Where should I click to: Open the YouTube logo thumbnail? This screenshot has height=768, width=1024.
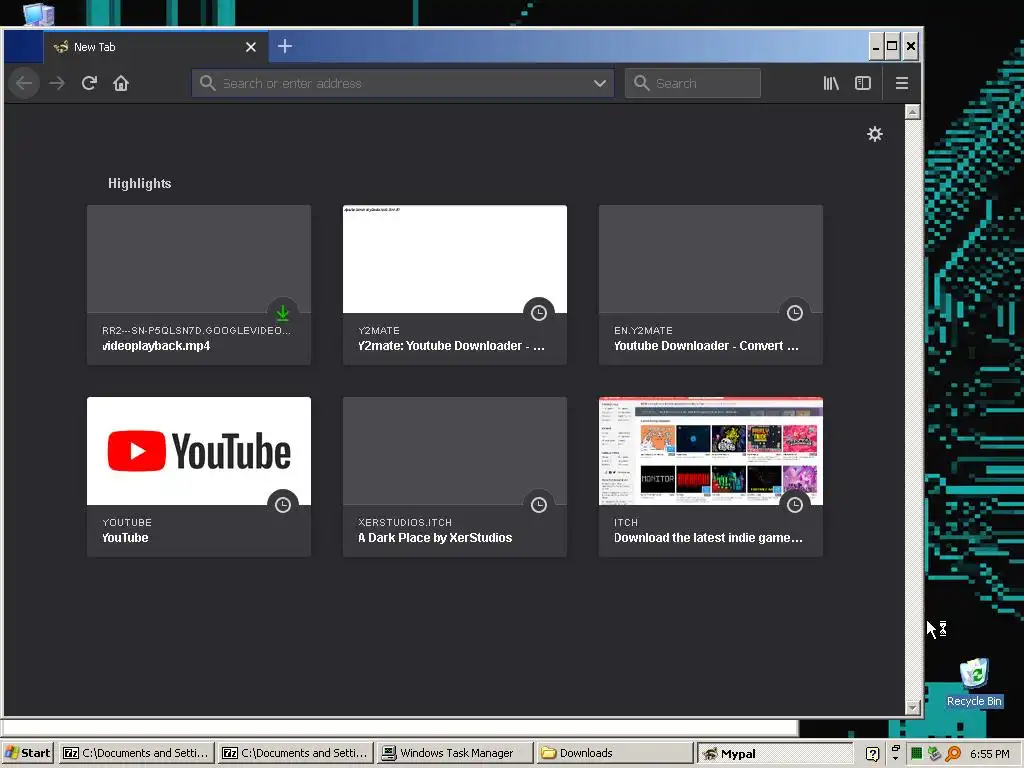199,451
